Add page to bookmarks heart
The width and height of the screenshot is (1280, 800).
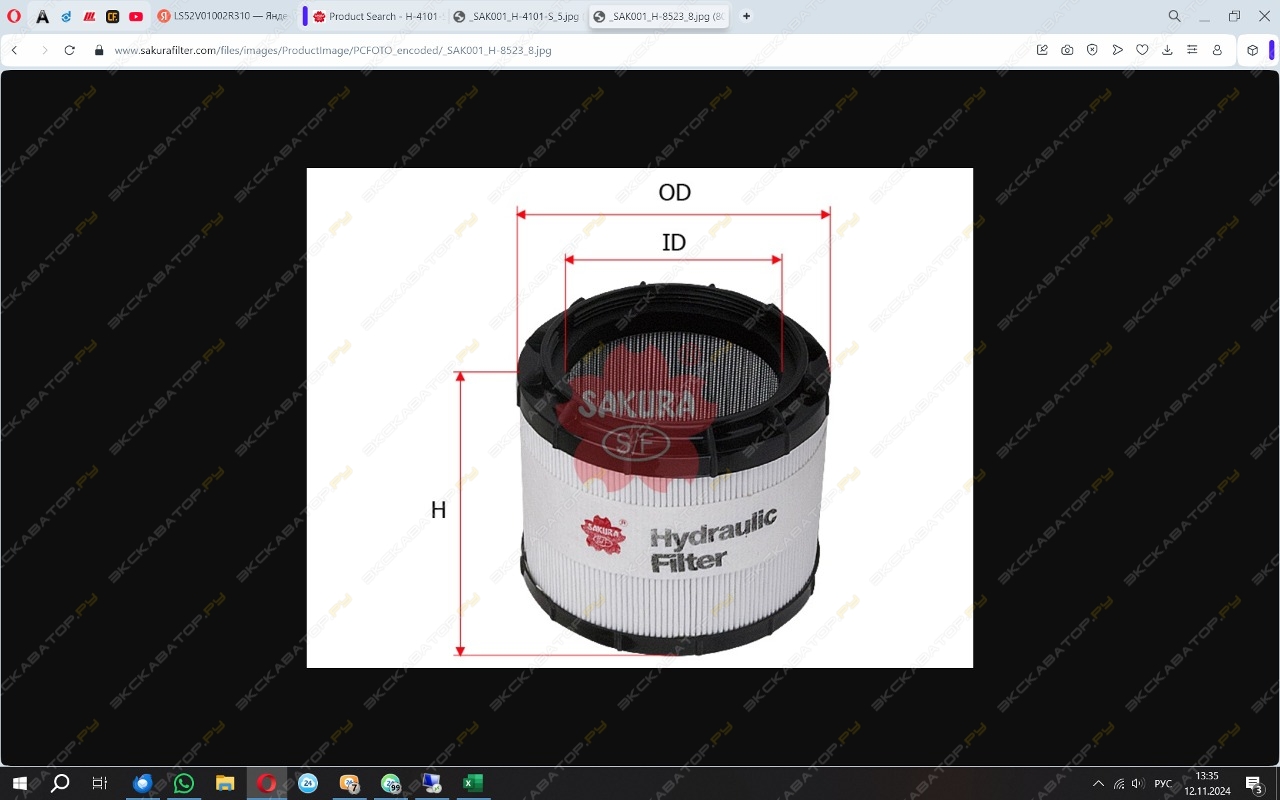point(1142,50)
